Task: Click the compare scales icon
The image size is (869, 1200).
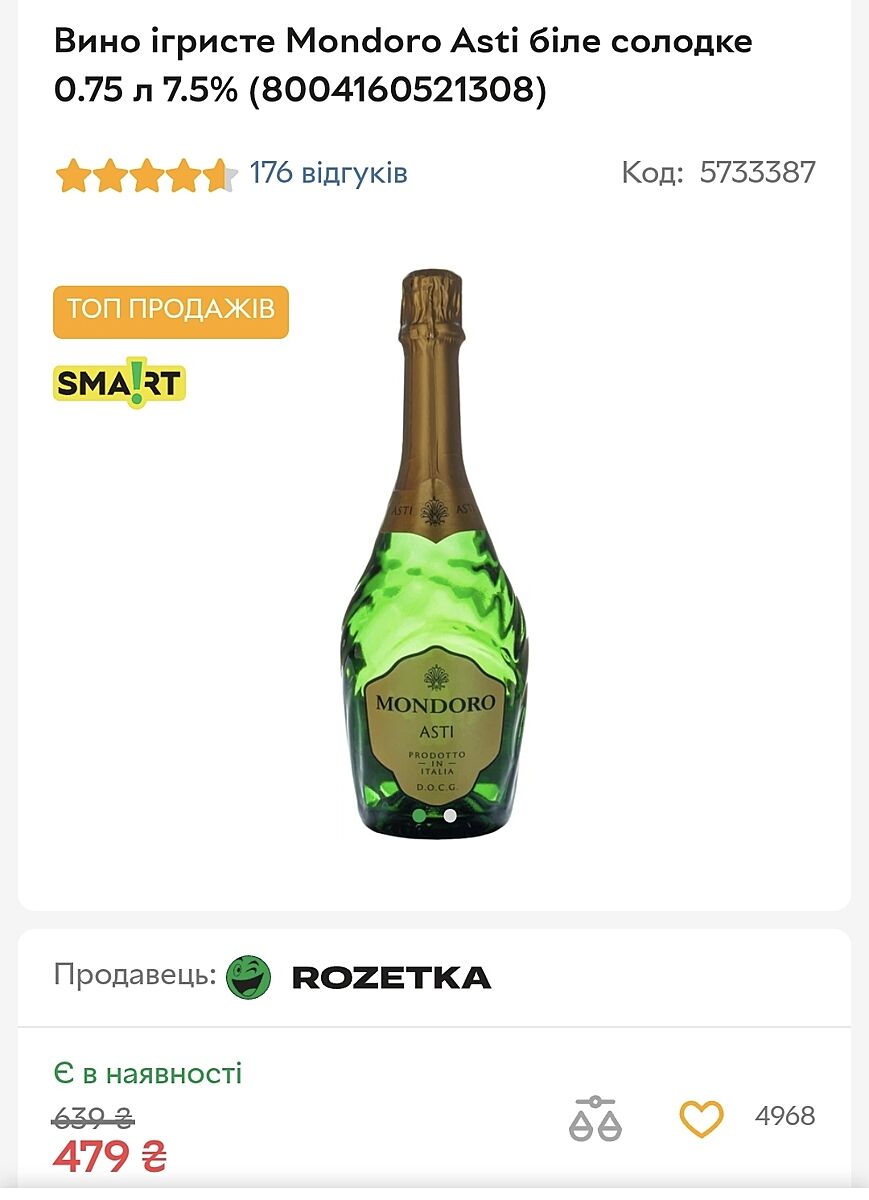Action: 595,1118
